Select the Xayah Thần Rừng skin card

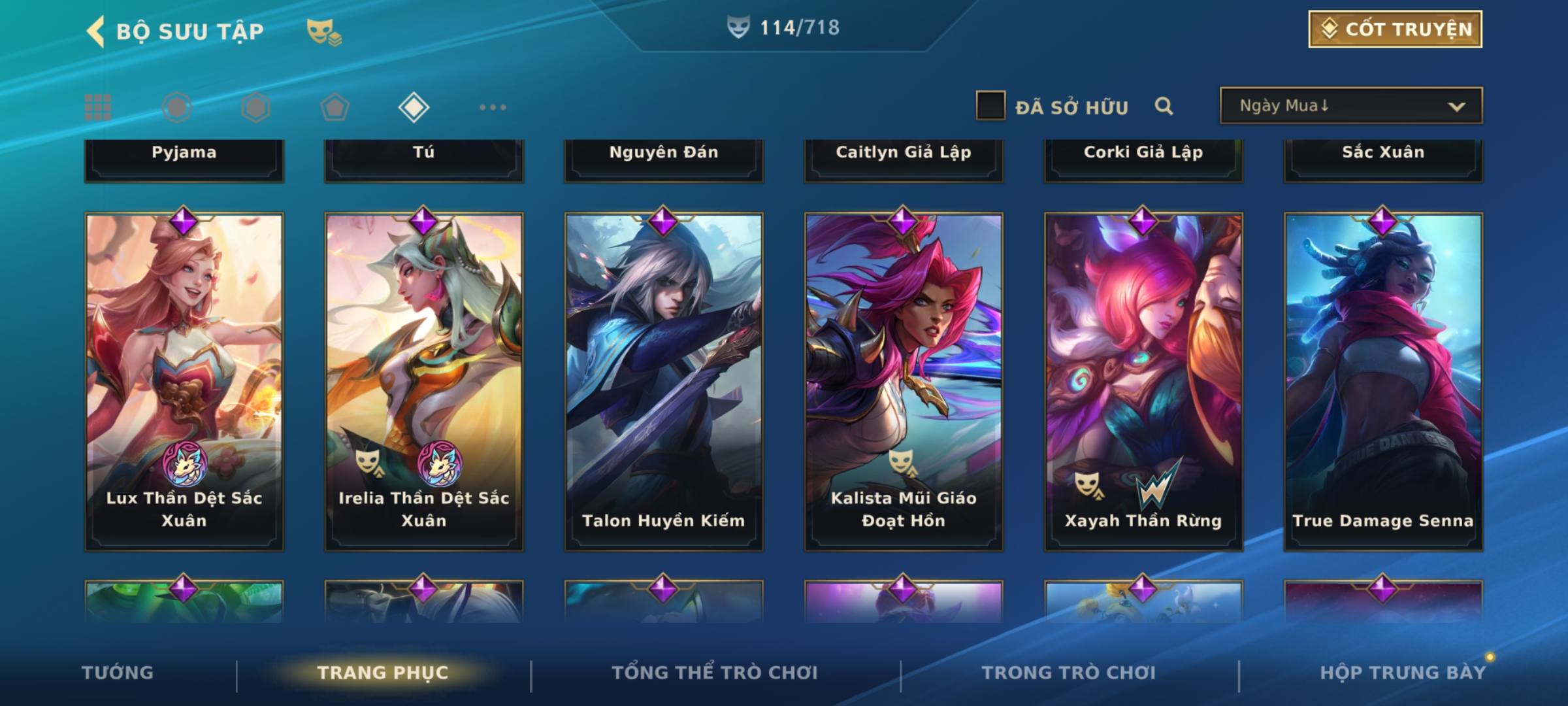[x=1143, y=382]
